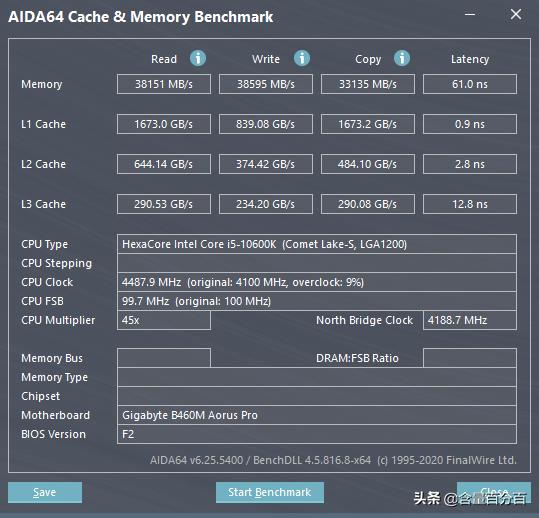Select L3 Cache Copy value 290.08 GB/s
Screen dimensions: 539x518
368,204
